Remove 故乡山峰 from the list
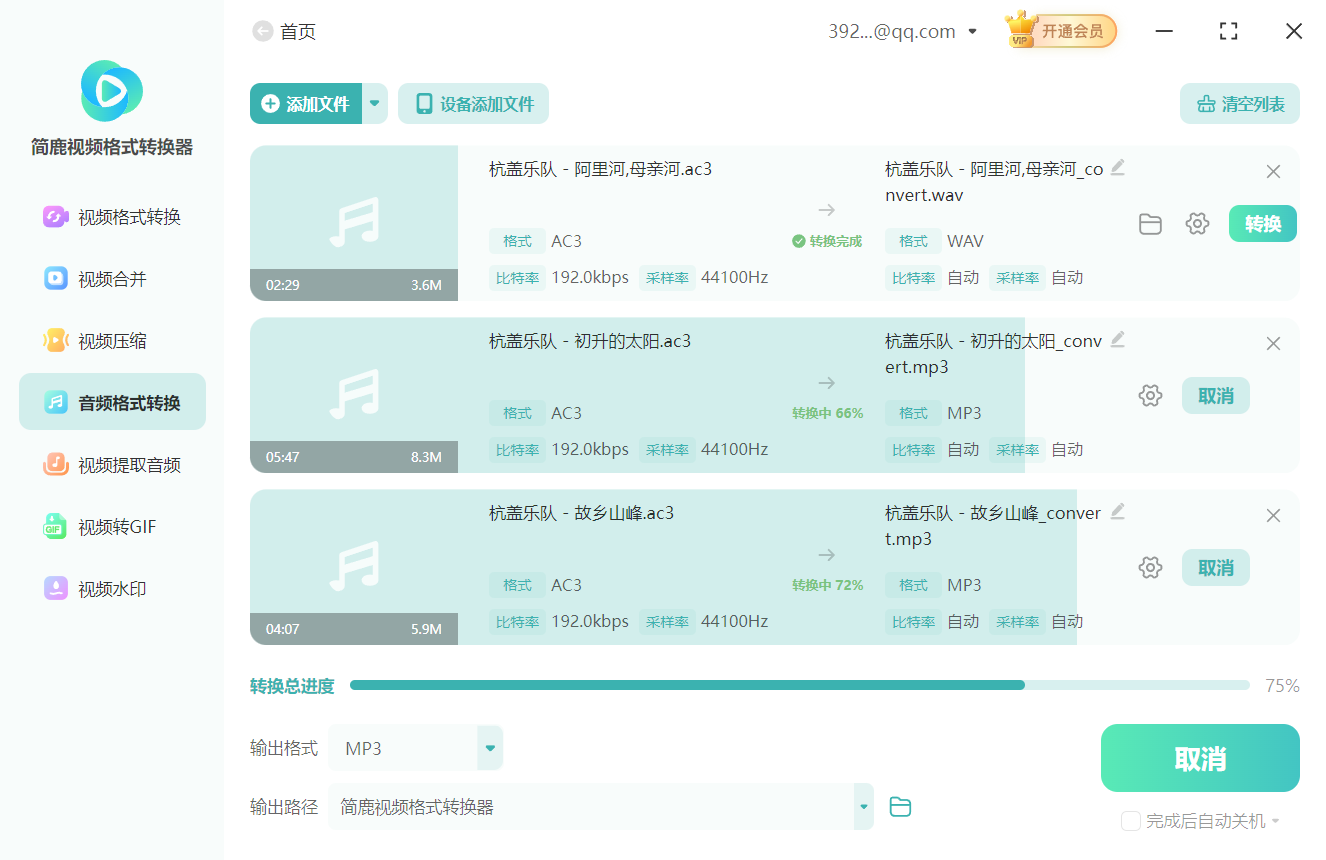 pos(1273,515)
